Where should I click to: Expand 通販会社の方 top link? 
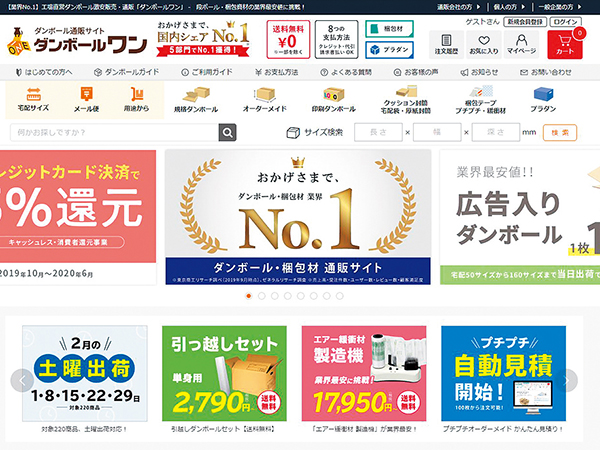click(459, 7)
